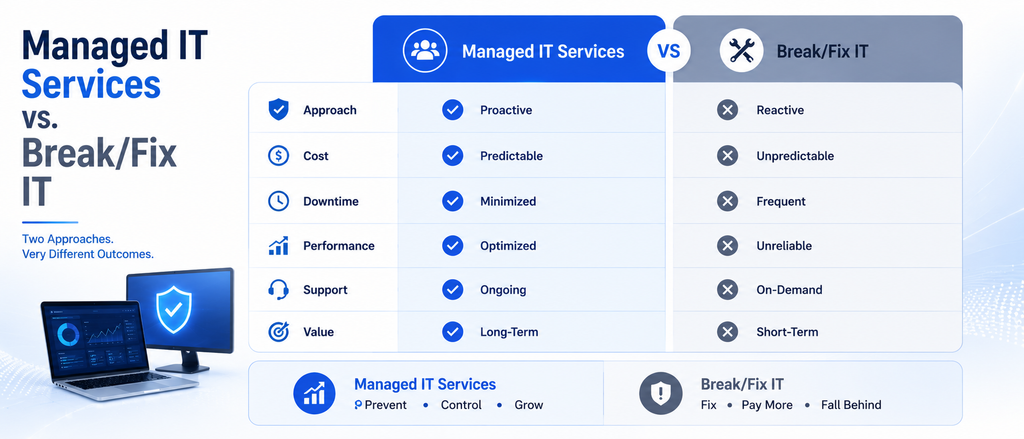Select the dollar coin icon next to Cost

279,155
